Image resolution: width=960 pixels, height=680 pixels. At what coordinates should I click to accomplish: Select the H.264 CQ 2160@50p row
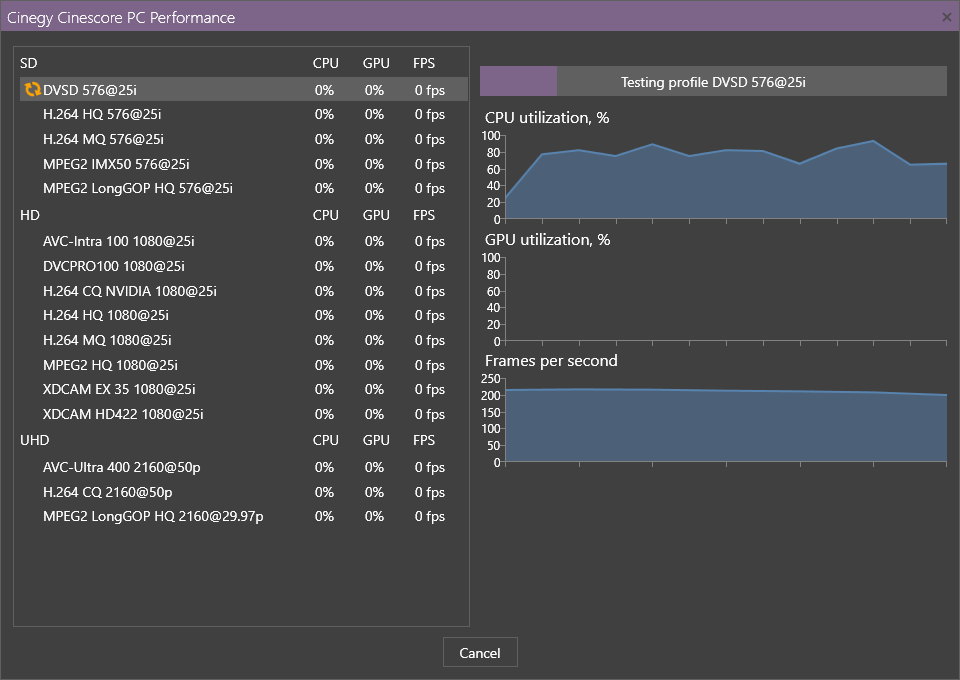click(244, 492)
